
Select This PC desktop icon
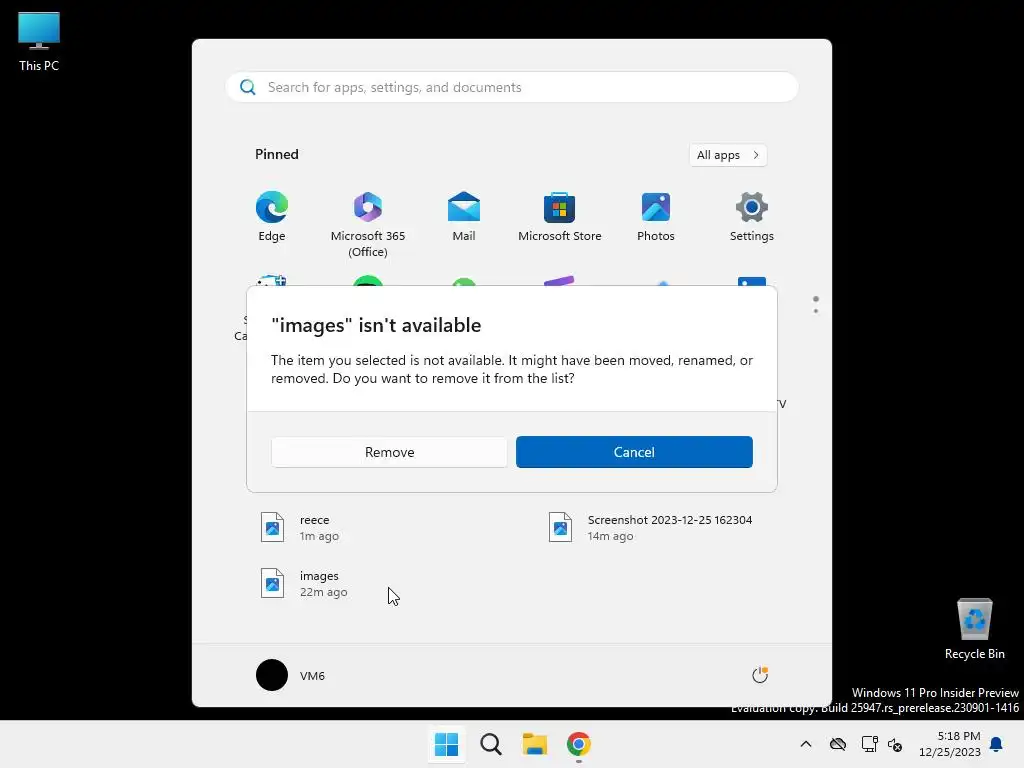(x=39, y=42)
